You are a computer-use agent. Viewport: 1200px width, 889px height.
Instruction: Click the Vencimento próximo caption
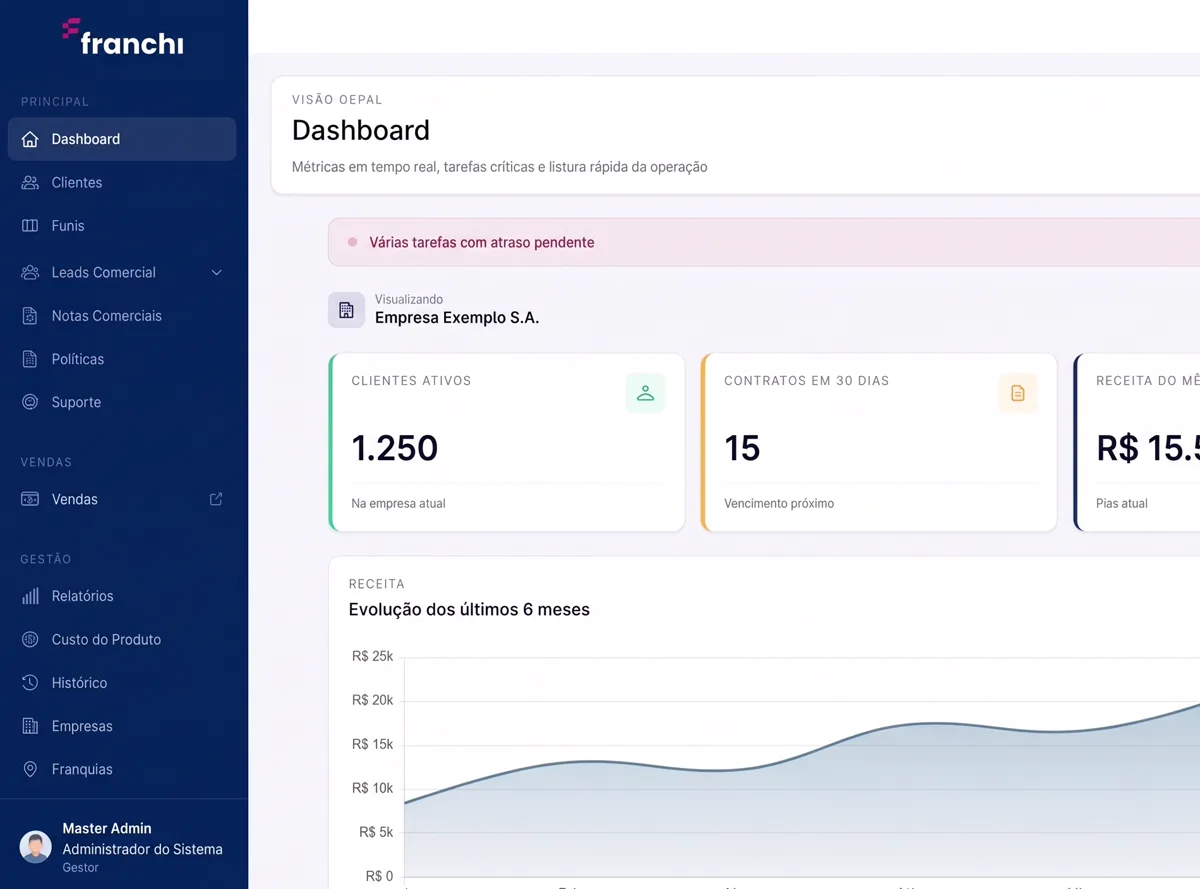click(x=779, y=503)
